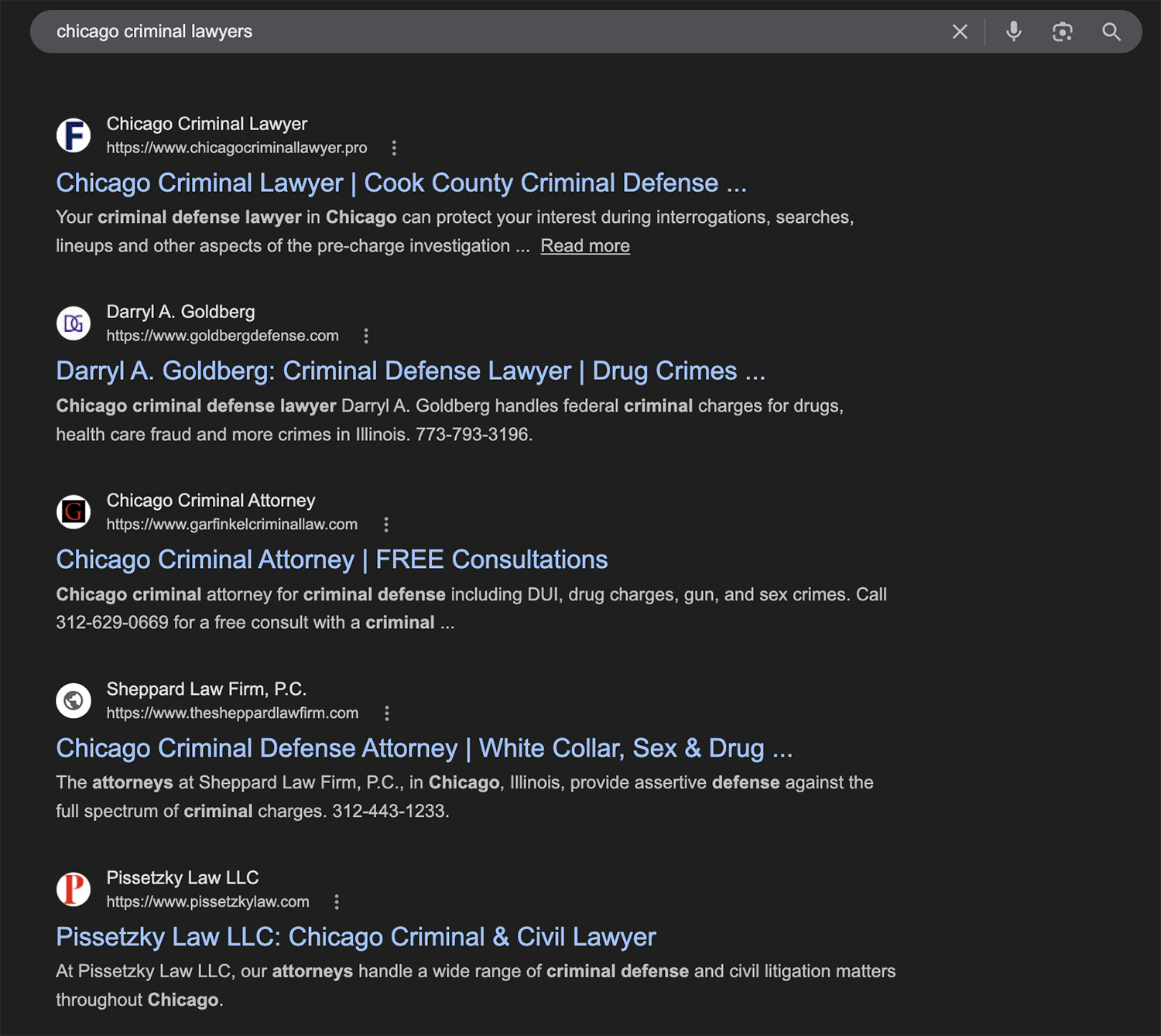The width and height of the screenshot is (1161, 1036).
Task: Activate voice search with the microphone icon
Action: pos(1012,32)
